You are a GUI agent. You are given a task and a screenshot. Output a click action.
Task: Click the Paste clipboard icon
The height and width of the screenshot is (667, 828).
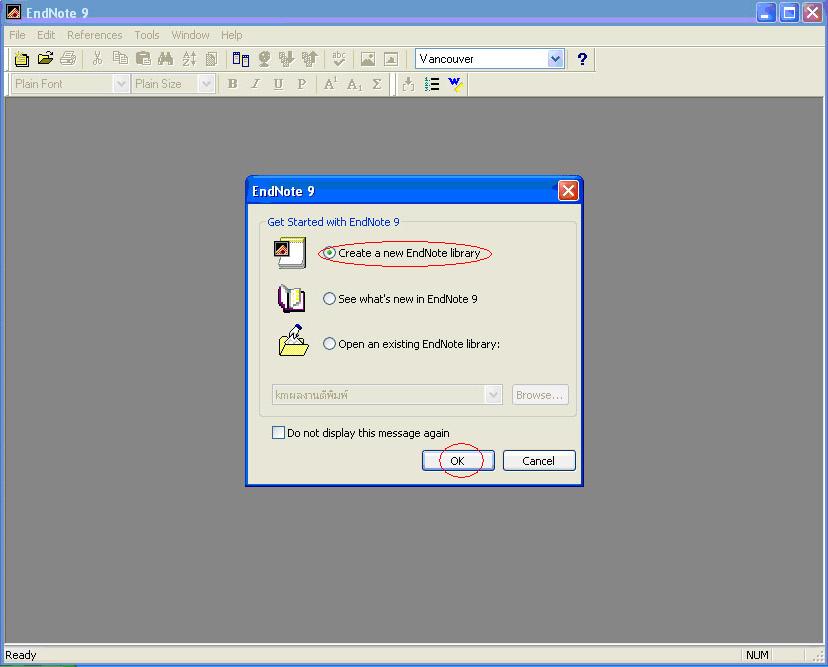(143, 59)
